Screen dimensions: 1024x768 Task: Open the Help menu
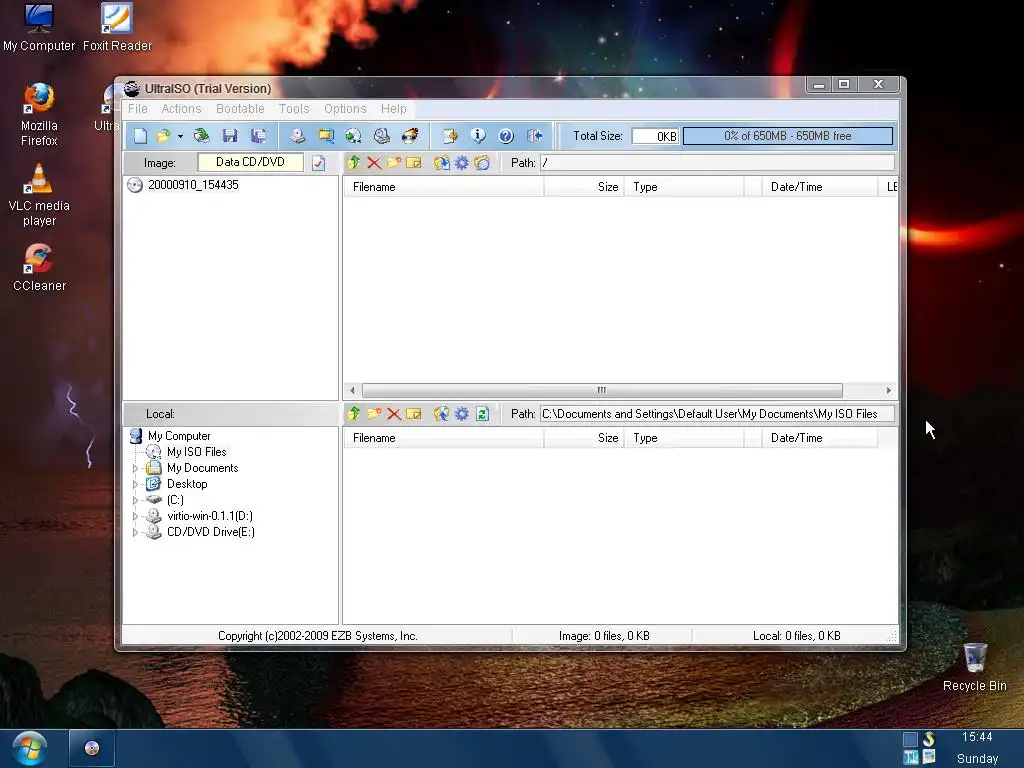coord(394,108)
